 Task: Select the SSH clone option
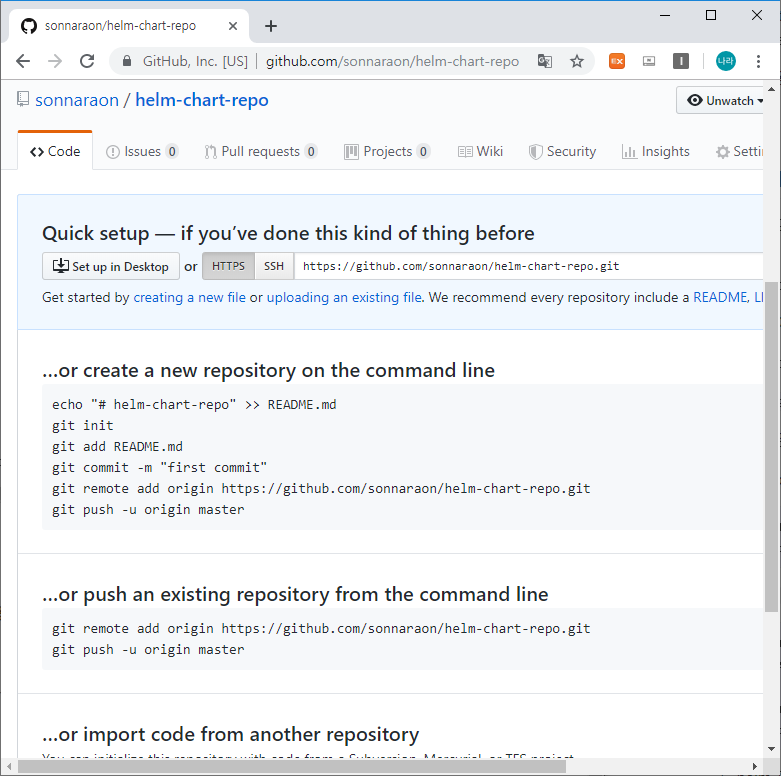274,266
